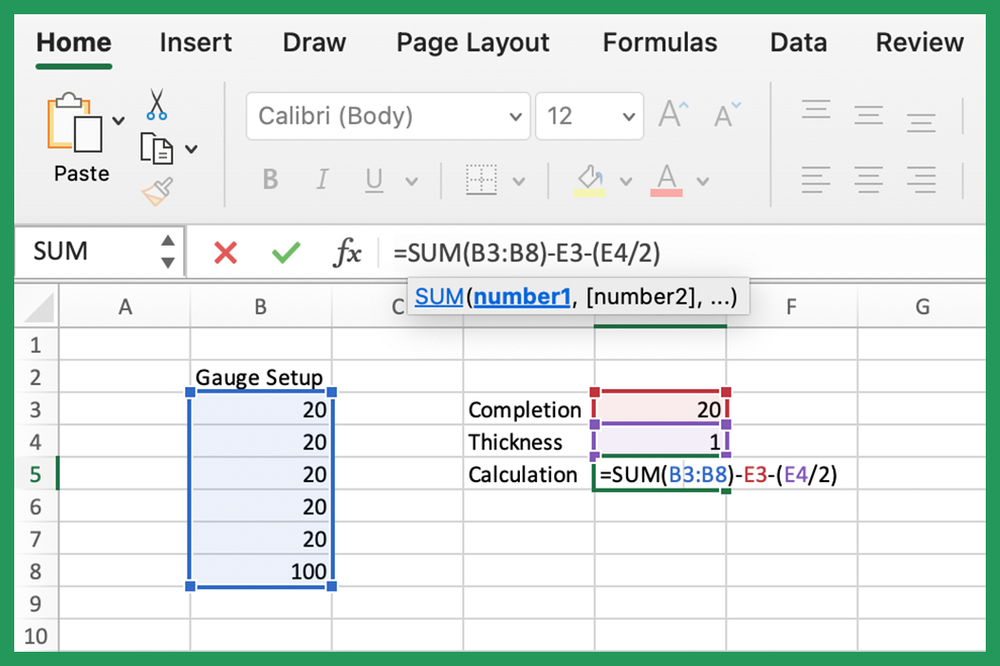Cancel the formula with the red X
Viewport: 1000px width, 666px height.
point(224,252)
